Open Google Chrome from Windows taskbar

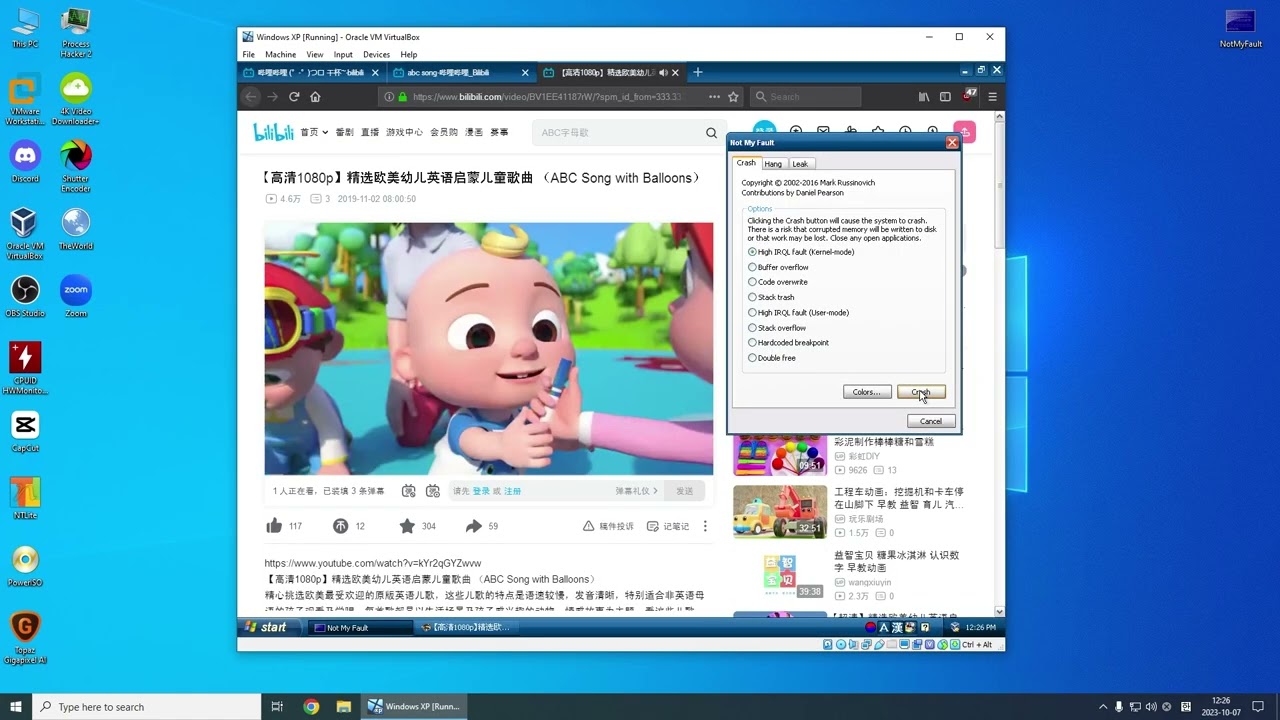click(311, 706)
